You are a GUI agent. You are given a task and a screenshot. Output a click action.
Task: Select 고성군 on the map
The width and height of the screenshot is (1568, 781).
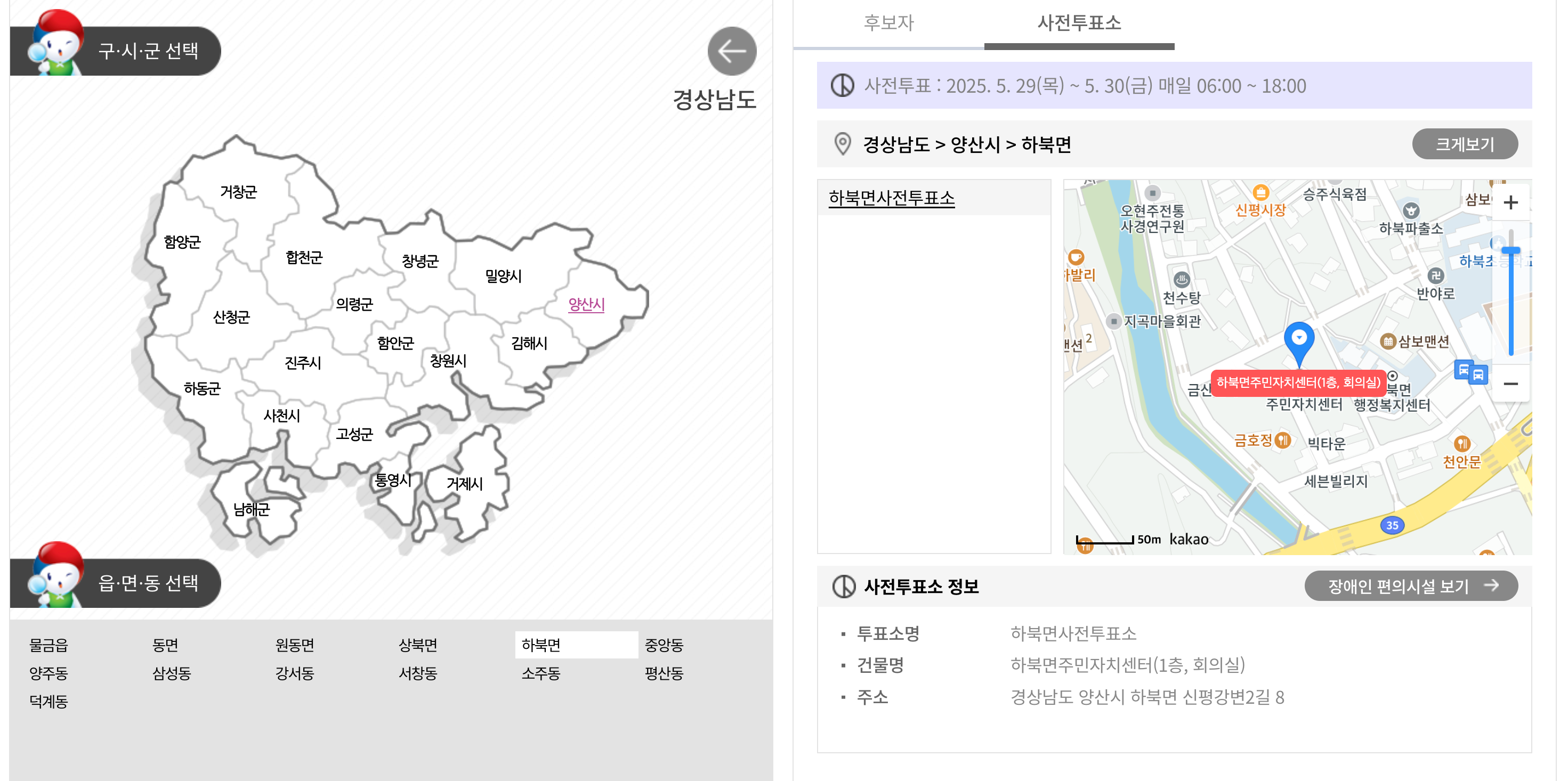click(x=354, y=434)
